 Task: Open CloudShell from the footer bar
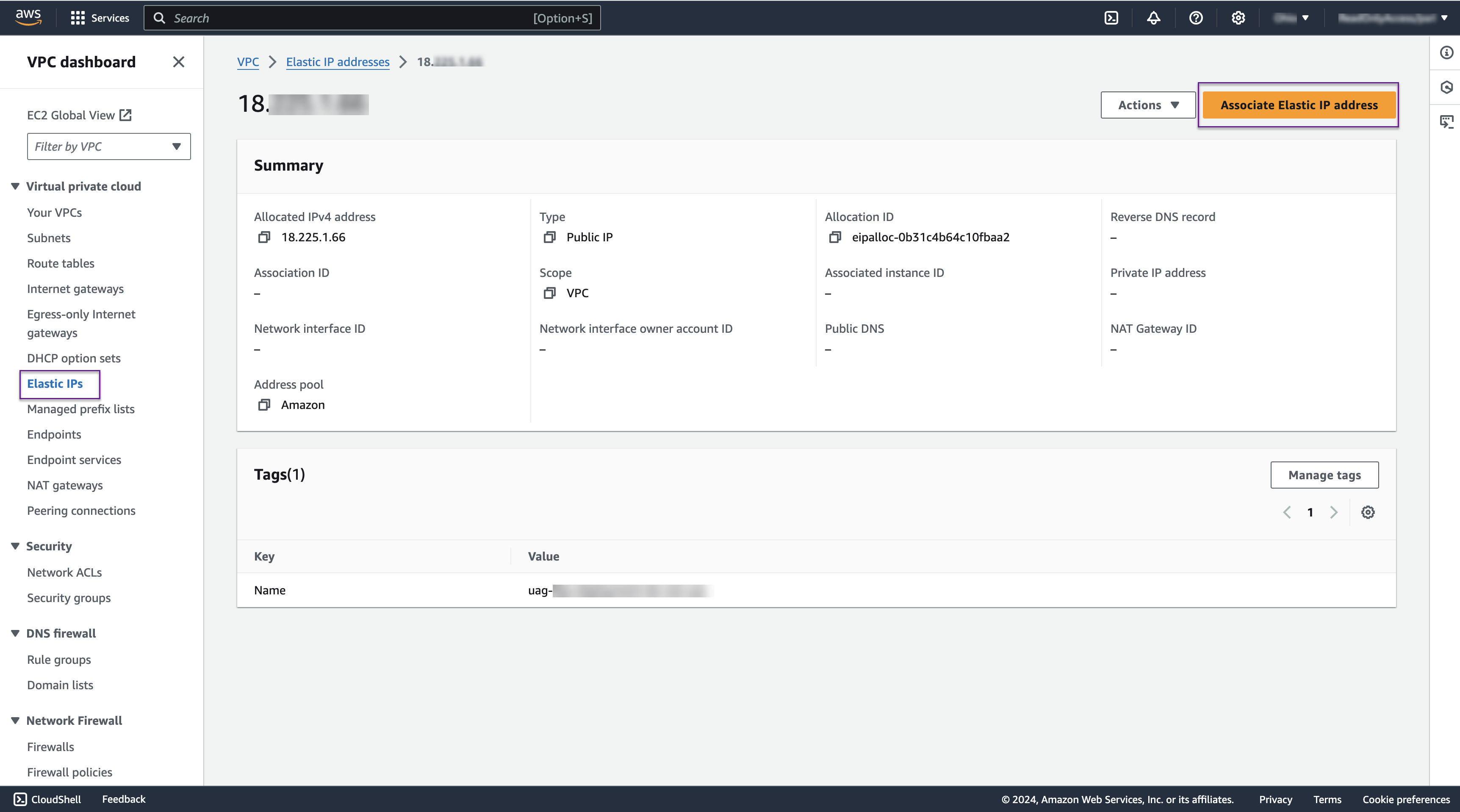[x=47, y=799]
